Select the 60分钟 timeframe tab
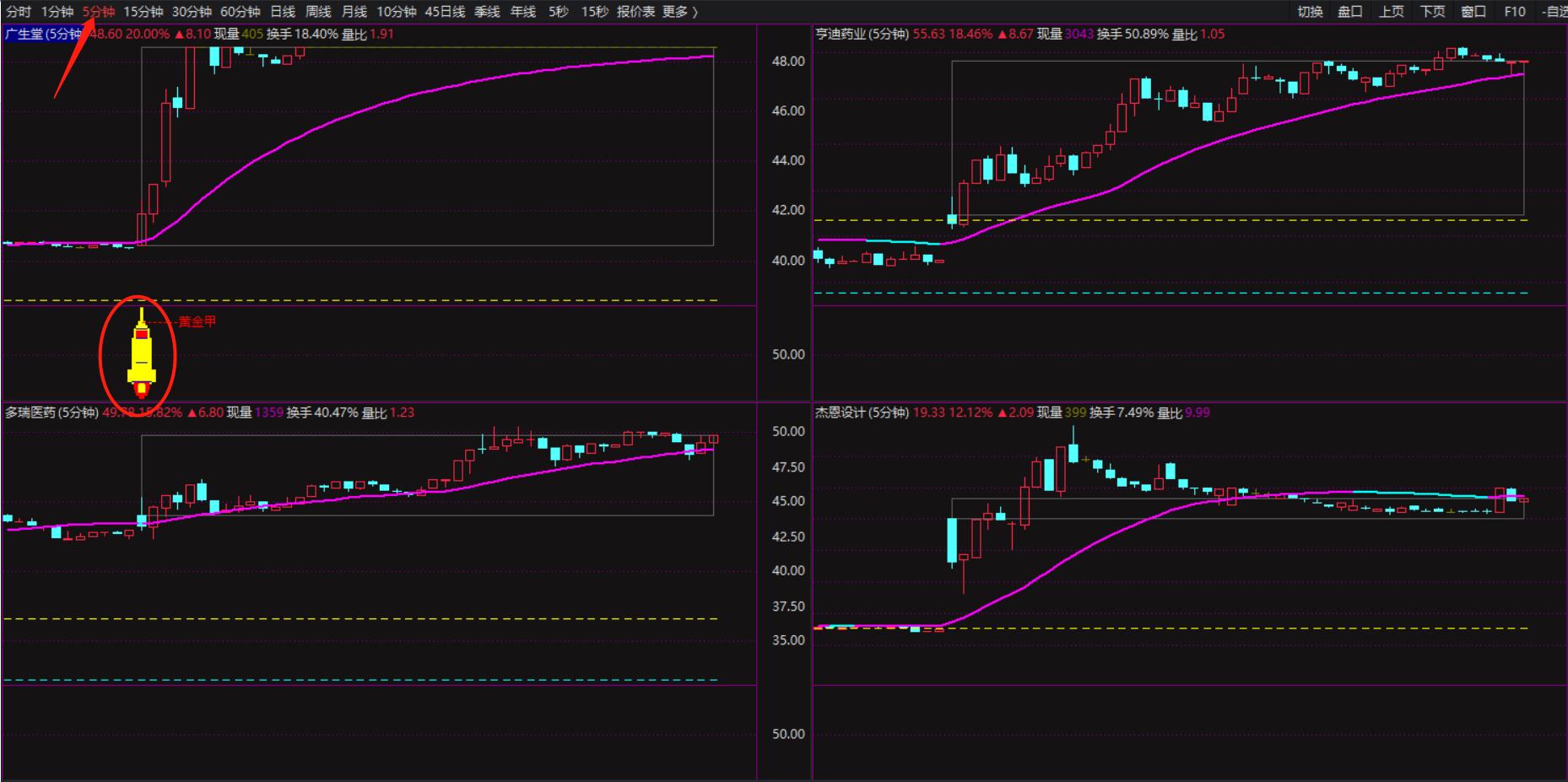The height and width of the screenshot is (782, 1568). [241, 12]
